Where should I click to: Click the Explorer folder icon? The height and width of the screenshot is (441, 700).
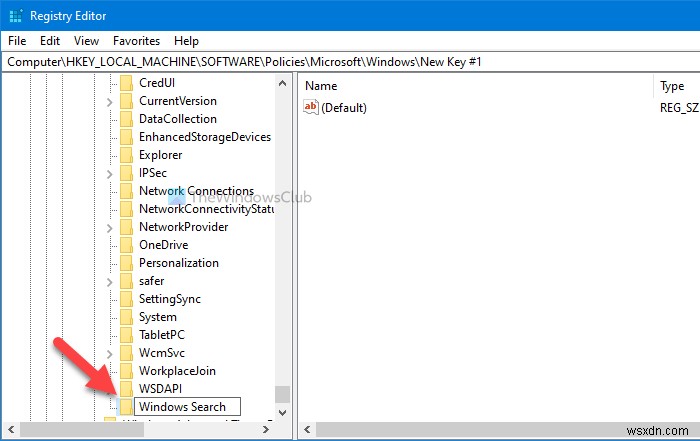coord(126,155)
